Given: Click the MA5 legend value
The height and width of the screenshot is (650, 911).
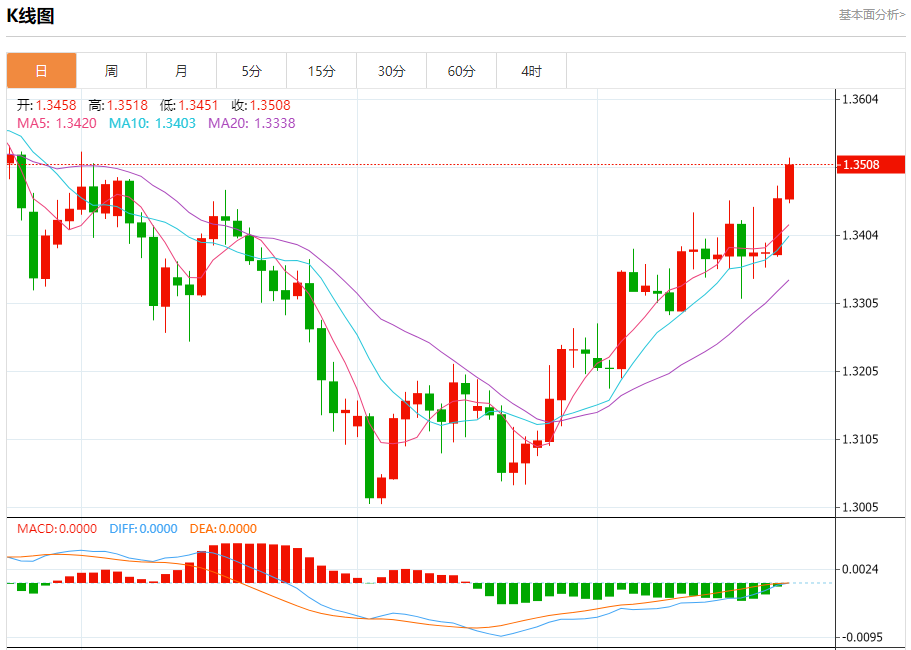Looking at the screenshot, I should (56, 123).
